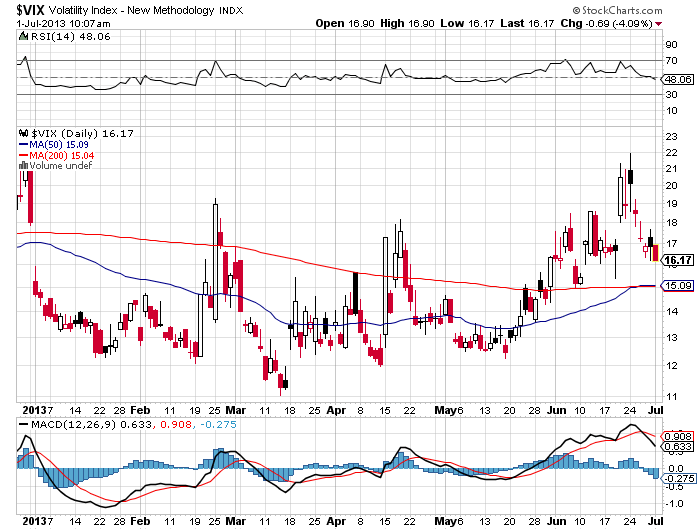
Task: Click the Jul label on price chart axis
Action: click(656, 410)
